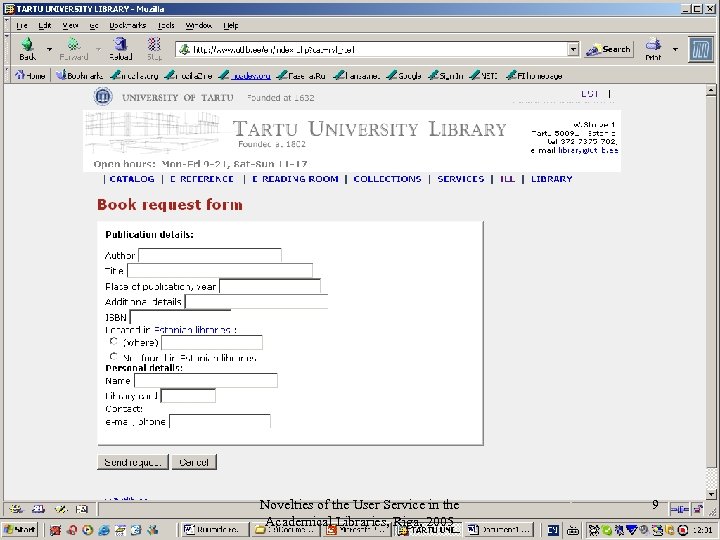Click the Name input field
Viewport: 720px width, 540px height.
point(206,381)
